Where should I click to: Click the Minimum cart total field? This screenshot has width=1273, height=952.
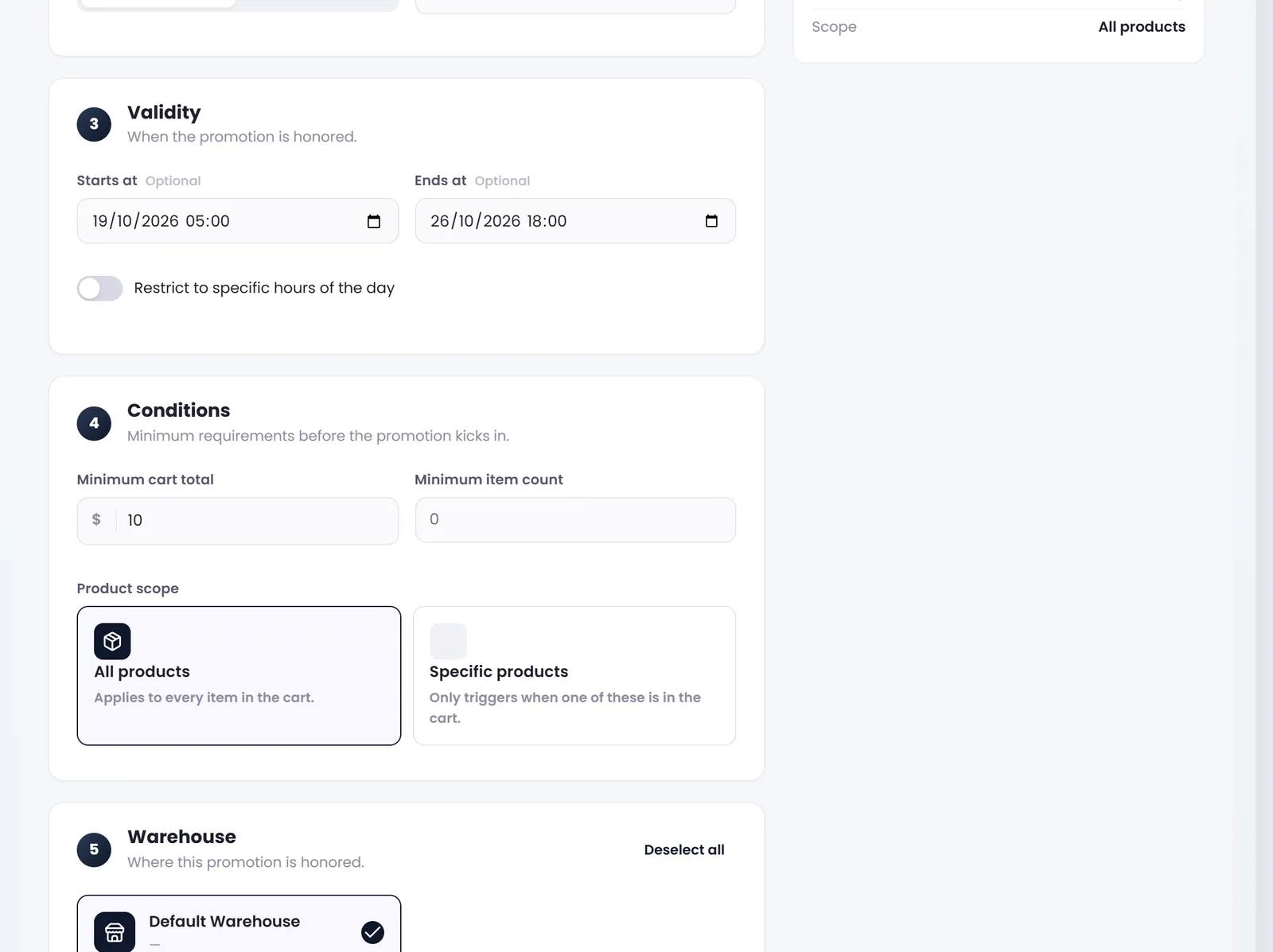click(x=237, y=521)
